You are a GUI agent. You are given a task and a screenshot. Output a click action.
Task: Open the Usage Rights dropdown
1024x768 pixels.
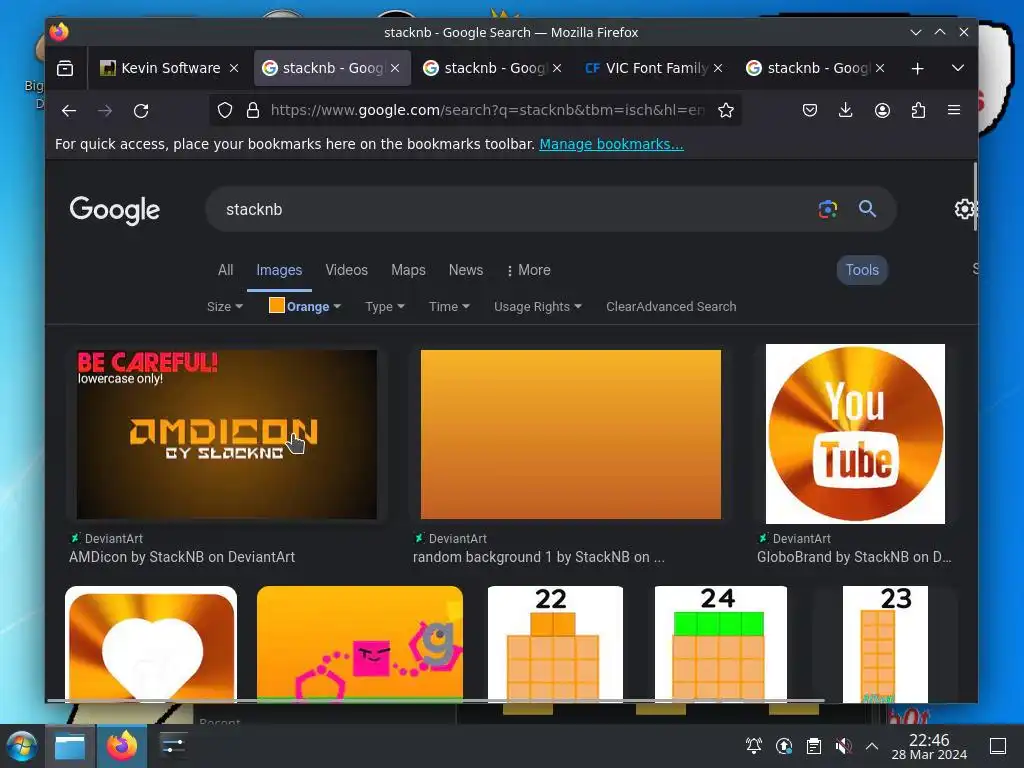point(537,306)
